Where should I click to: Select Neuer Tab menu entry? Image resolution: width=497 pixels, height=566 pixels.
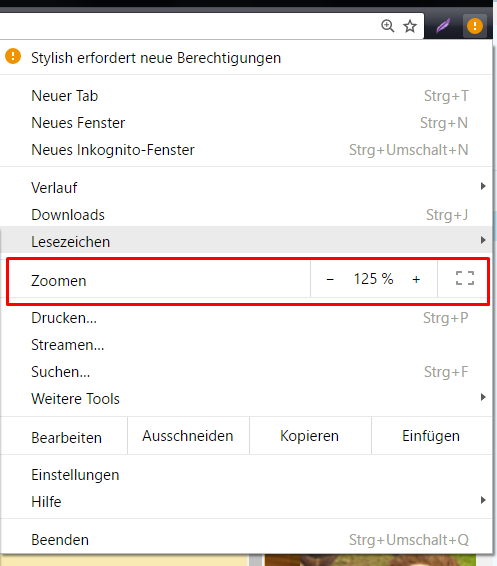[246, 96]
